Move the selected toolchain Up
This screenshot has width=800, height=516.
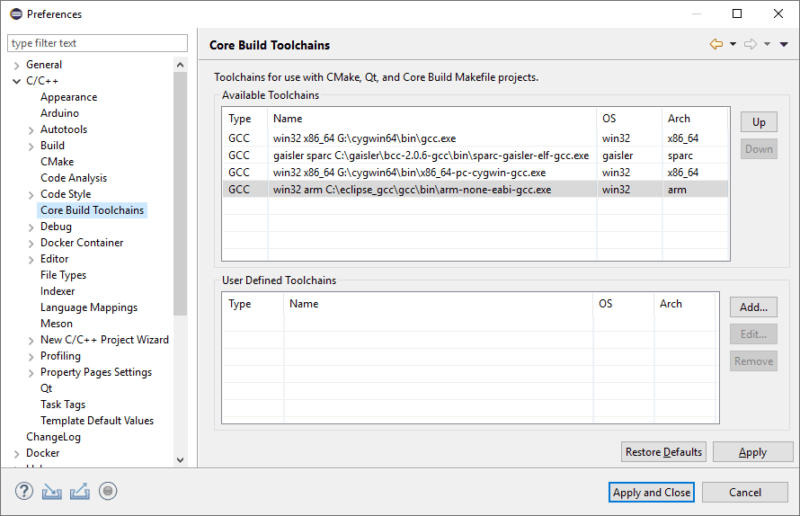759,122
